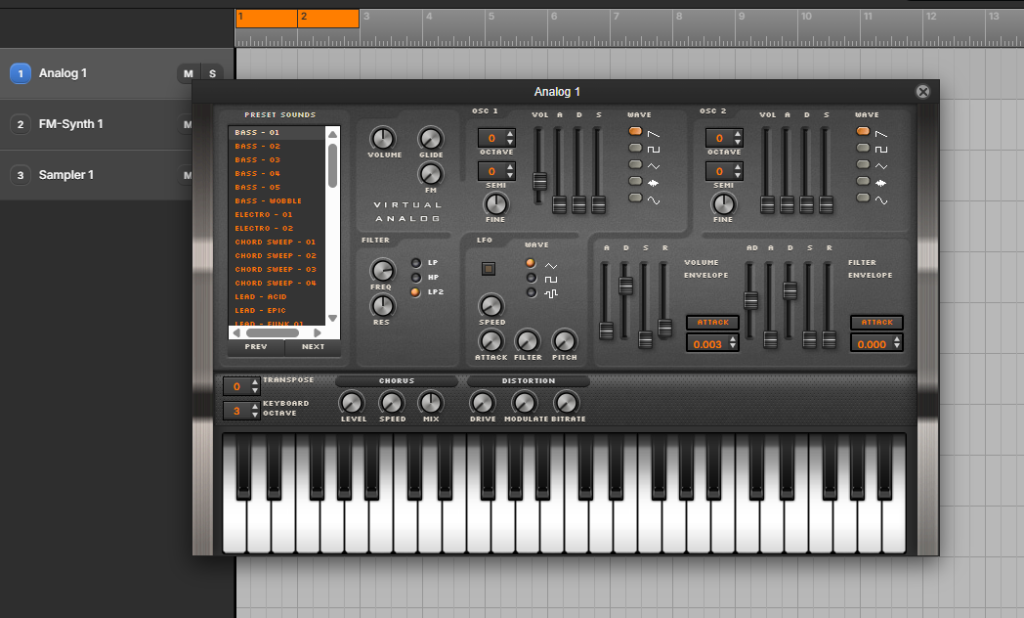
Task: Choose noise waveform for OSC 2
Action: pos(863,182)
